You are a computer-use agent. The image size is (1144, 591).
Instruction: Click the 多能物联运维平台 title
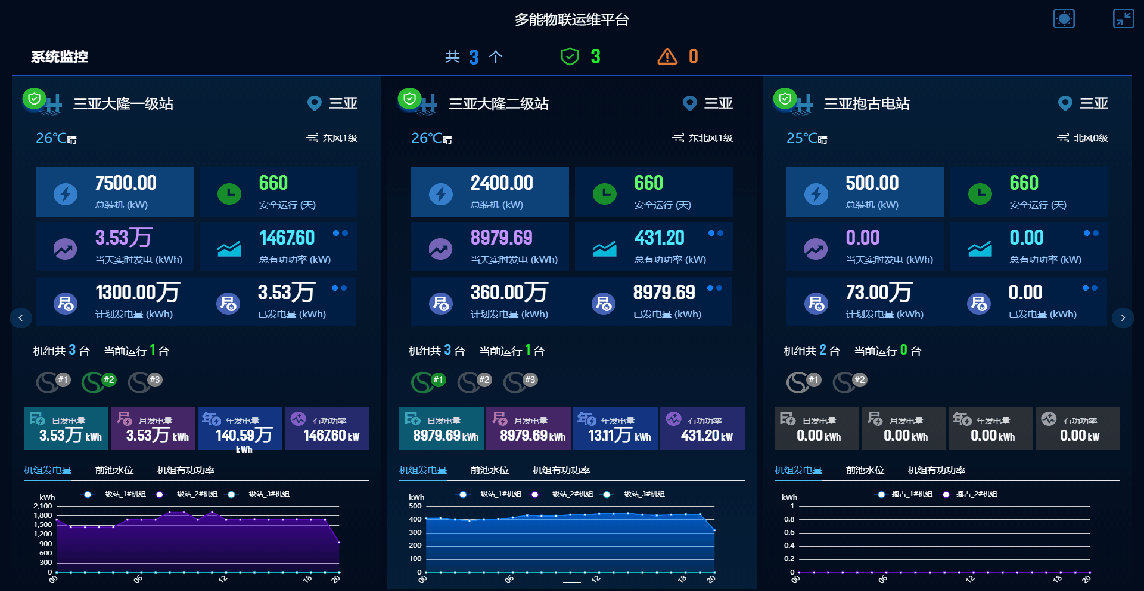(572, 20)
